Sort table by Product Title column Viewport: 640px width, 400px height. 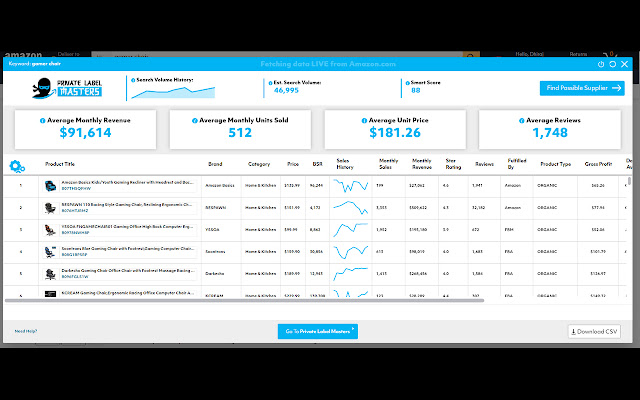pos(60,164)
